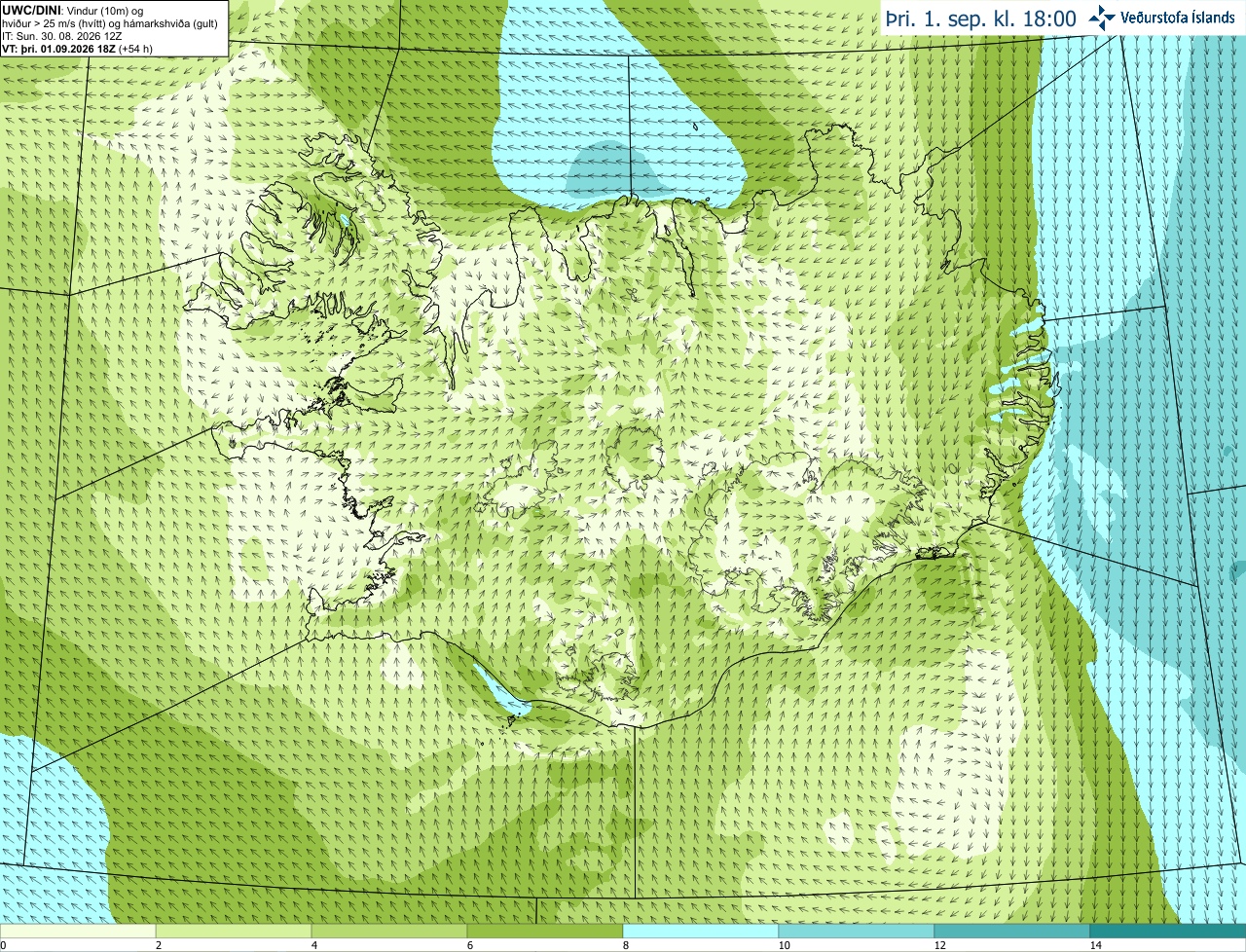
Task: Select the 10–12 m/s turquoise legend swatch
Action: (x=857, y=931)
